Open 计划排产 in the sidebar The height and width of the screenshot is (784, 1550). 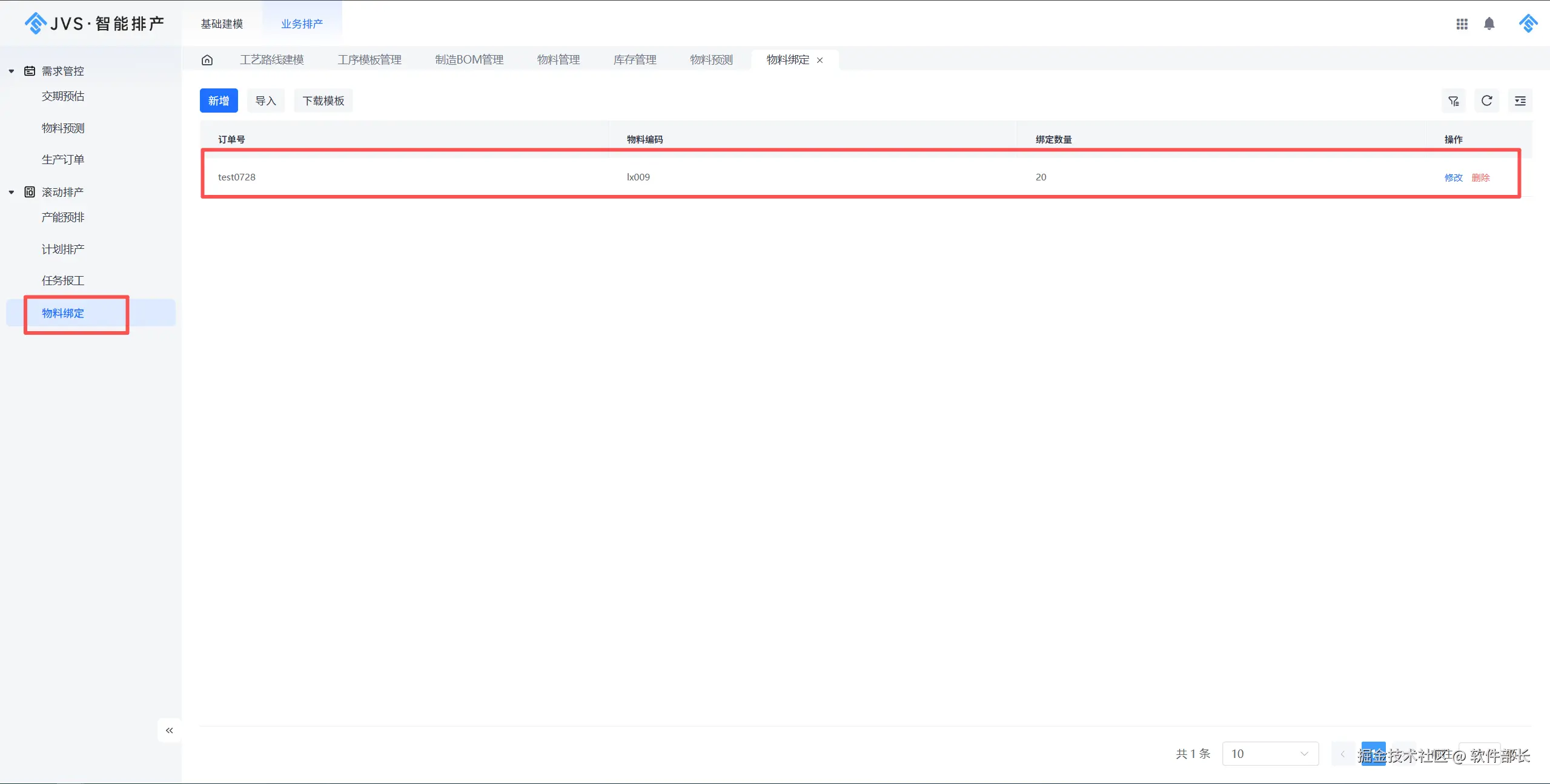[x=63, y=249]
